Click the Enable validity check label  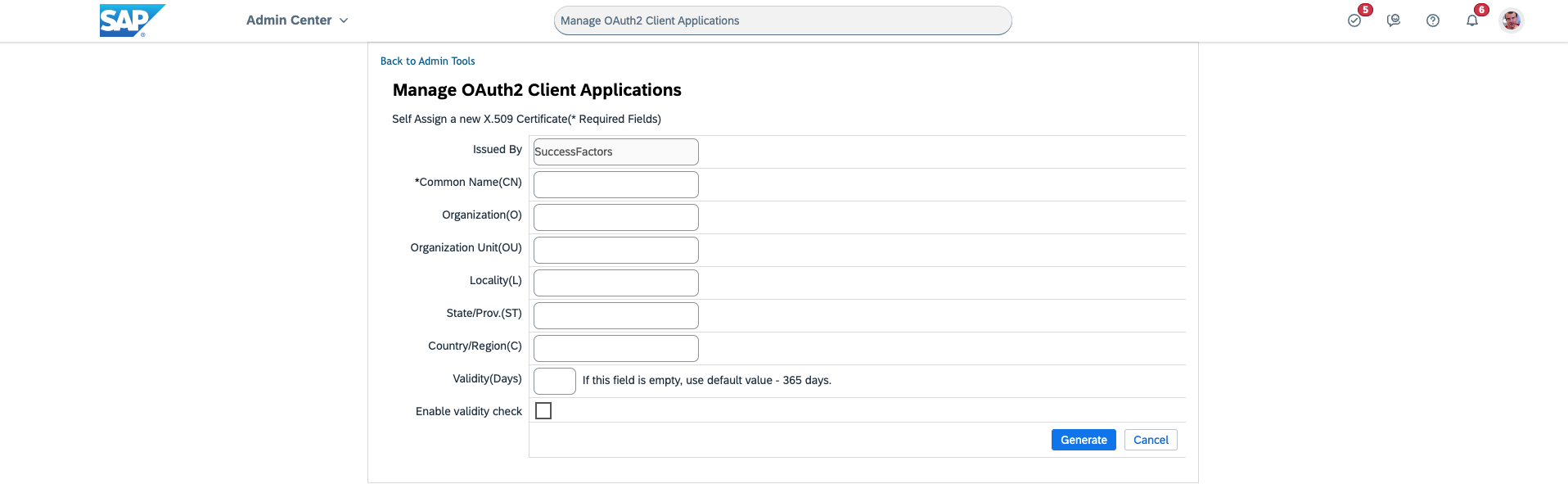[469, 411]
